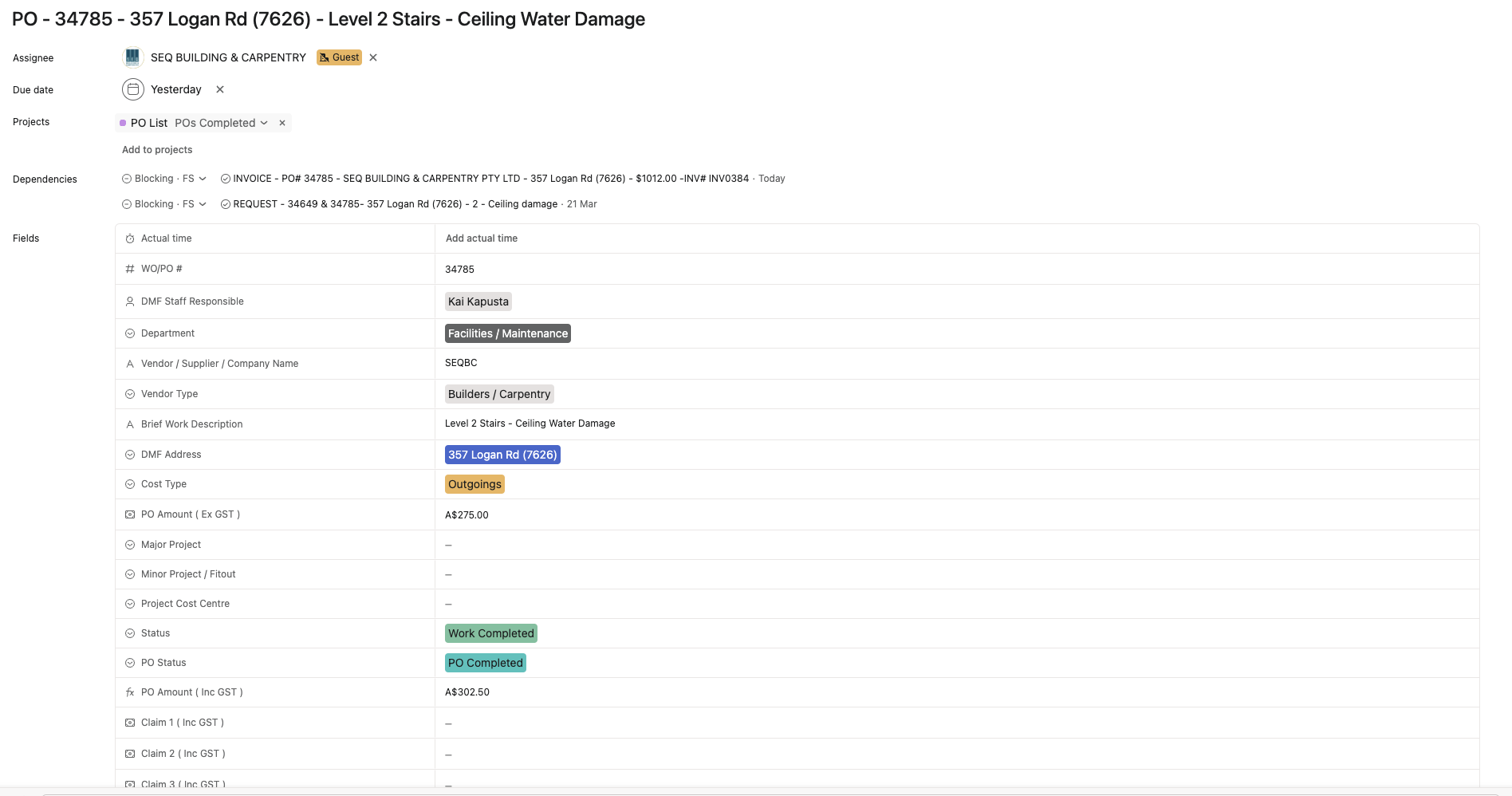Open the due date calendar icon
This screenshot has width=1512, height=796.
tap(133, 89)
